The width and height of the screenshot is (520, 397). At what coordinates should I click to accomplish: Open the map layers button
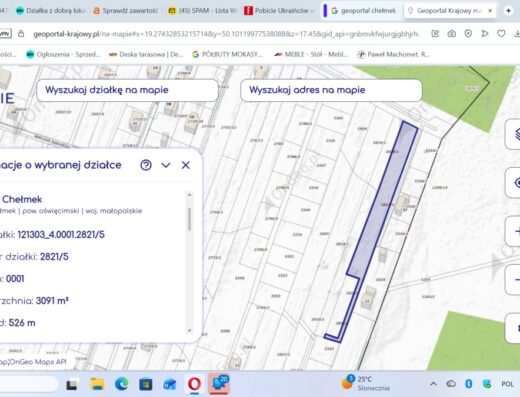tap(513, 134)
